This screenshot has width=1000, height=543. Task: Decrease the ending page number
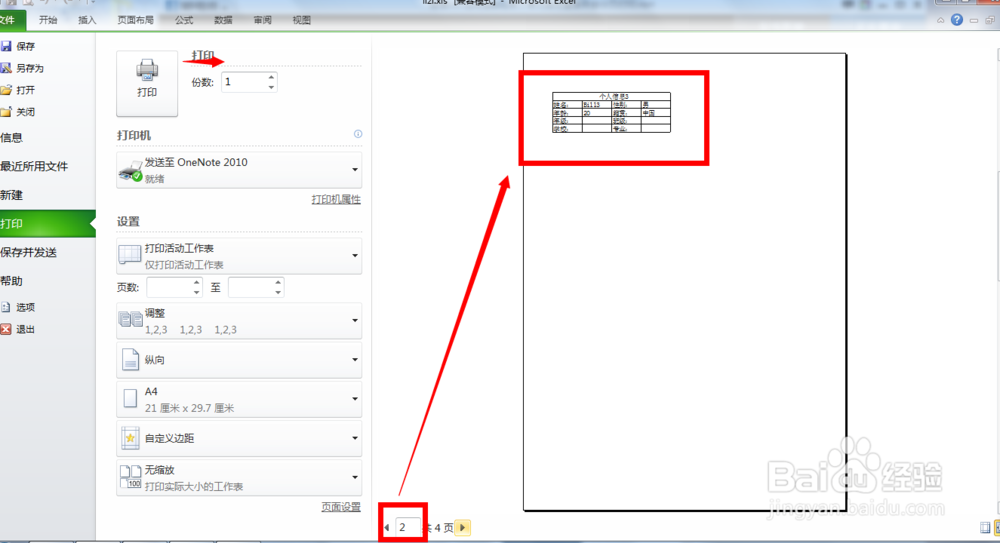point(278,292)
